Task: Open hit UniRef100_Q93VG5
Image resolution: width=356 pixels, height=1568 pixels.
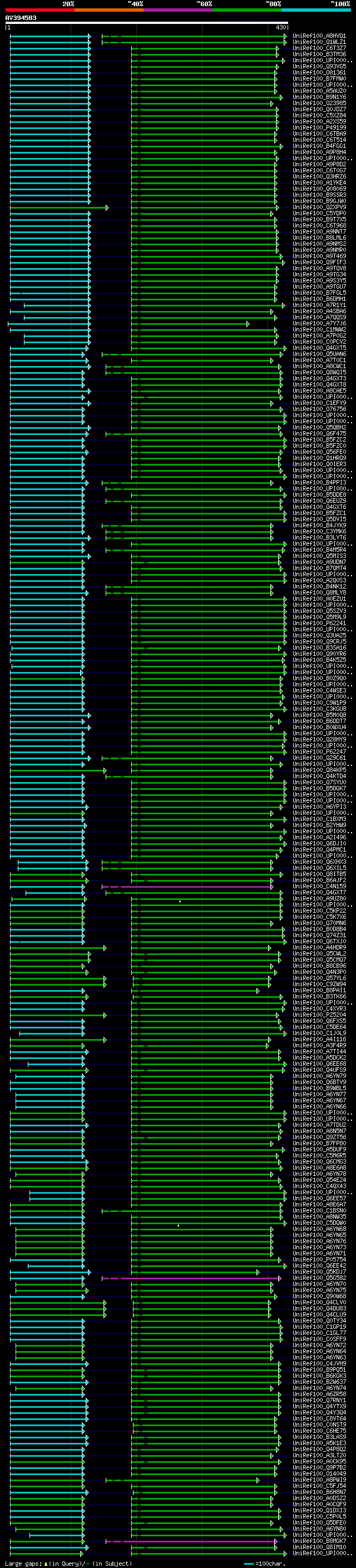Action: click(x=319, y=66)
